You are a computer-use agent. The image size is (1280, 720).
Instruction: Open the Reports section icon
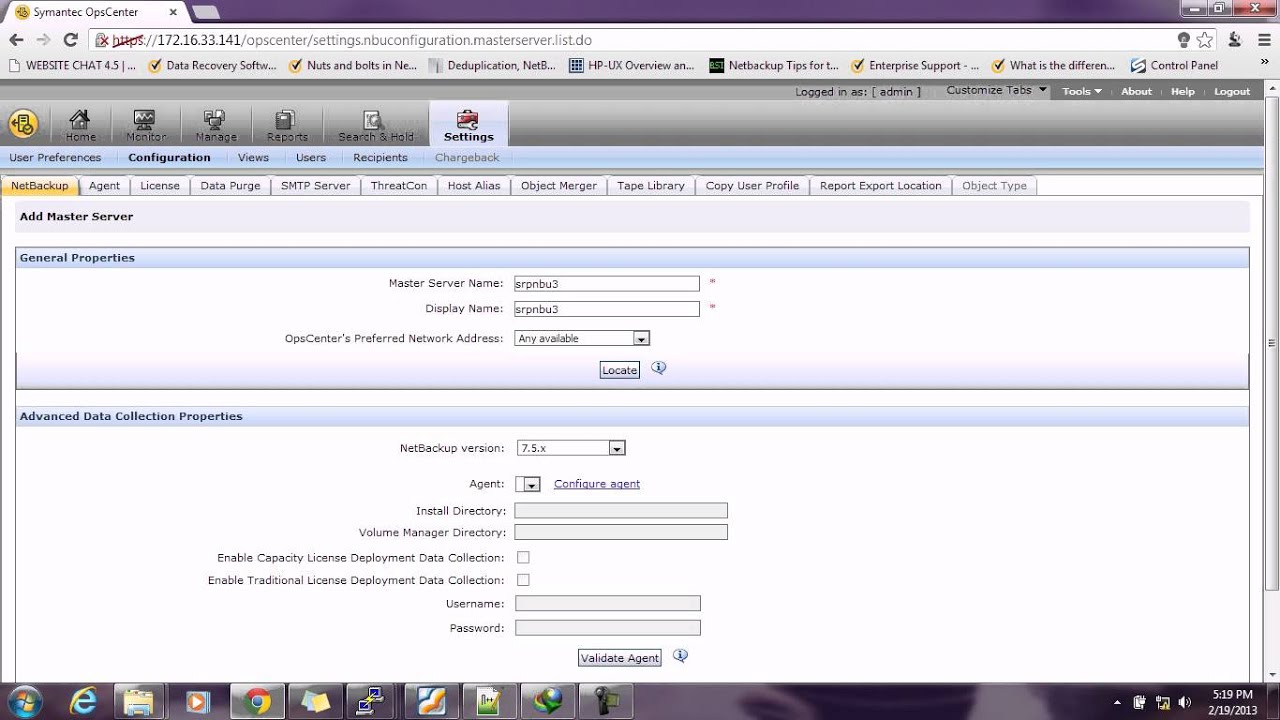click(x=287, y=125)
